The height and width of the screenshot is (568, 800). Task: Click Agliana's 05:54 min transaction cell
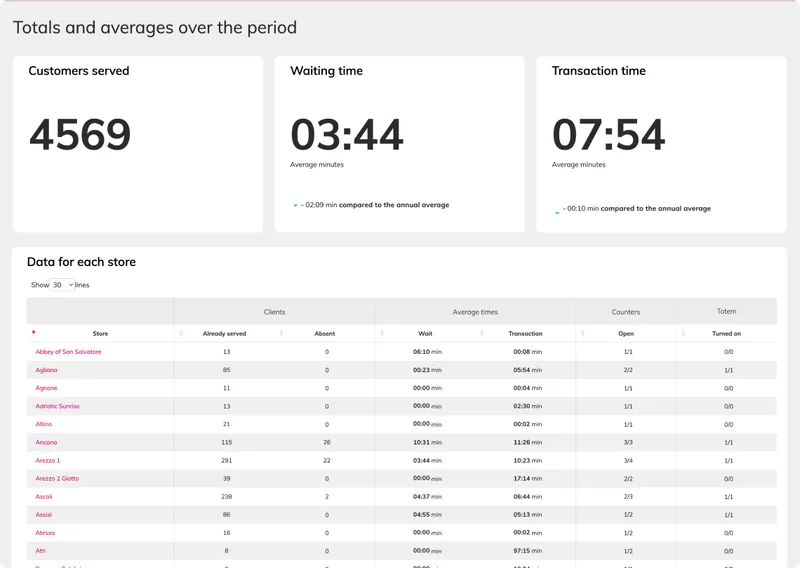point(528,370)
